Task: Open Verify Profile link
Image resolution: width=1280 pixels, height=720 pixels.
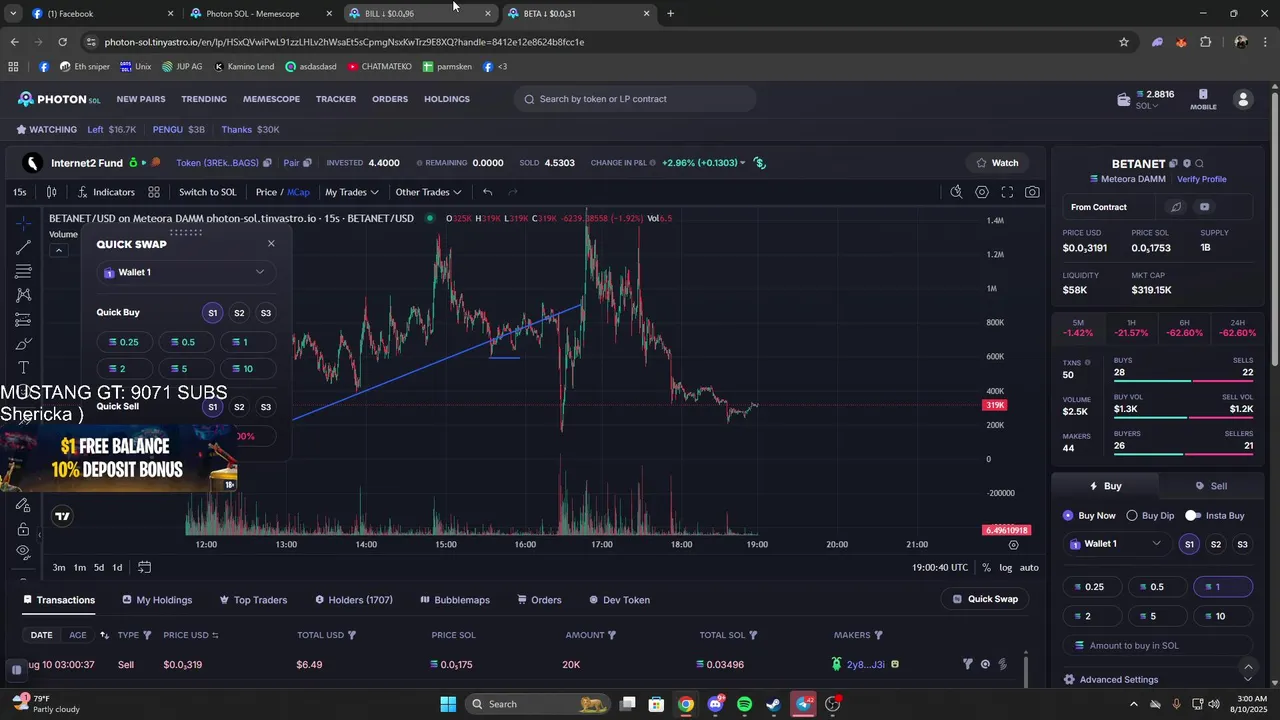Action: click(x=1201, y=179)
